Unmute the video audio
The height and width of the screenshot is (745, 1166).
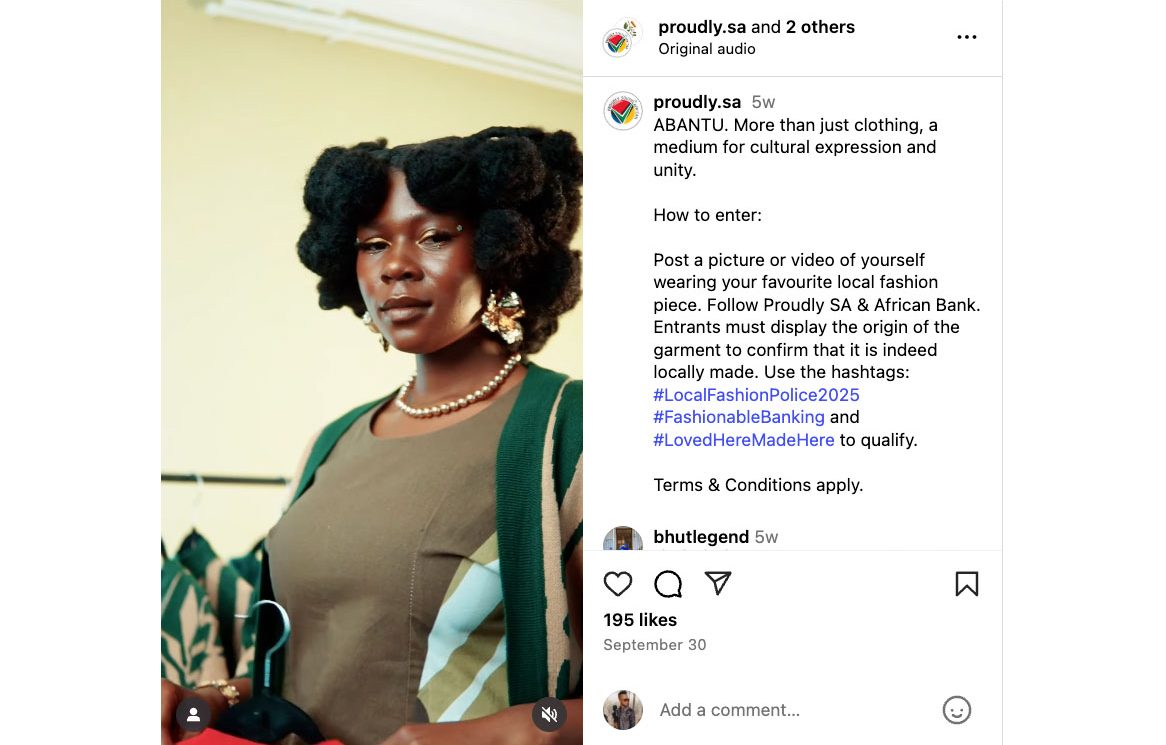coord(549,714)
